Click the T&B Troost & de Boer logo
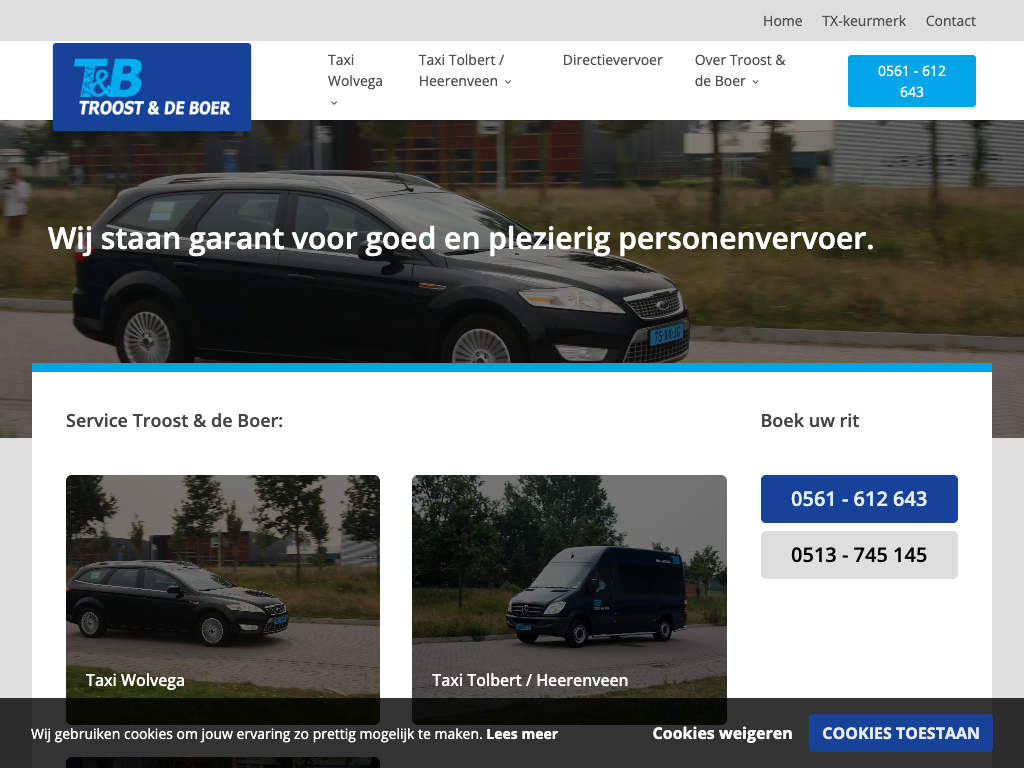The image size is (1024, 768). click(x=152, y=87)
